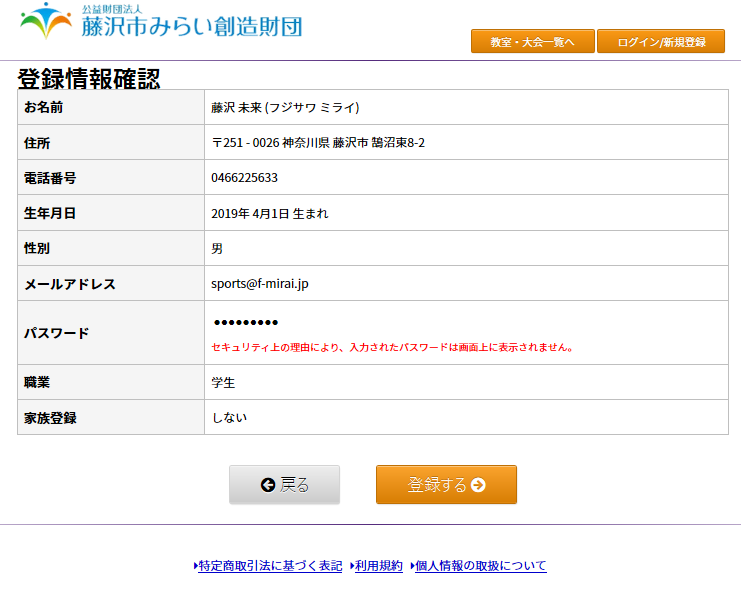Click the right arrow icon on 登録する

(x=478, y=485)
